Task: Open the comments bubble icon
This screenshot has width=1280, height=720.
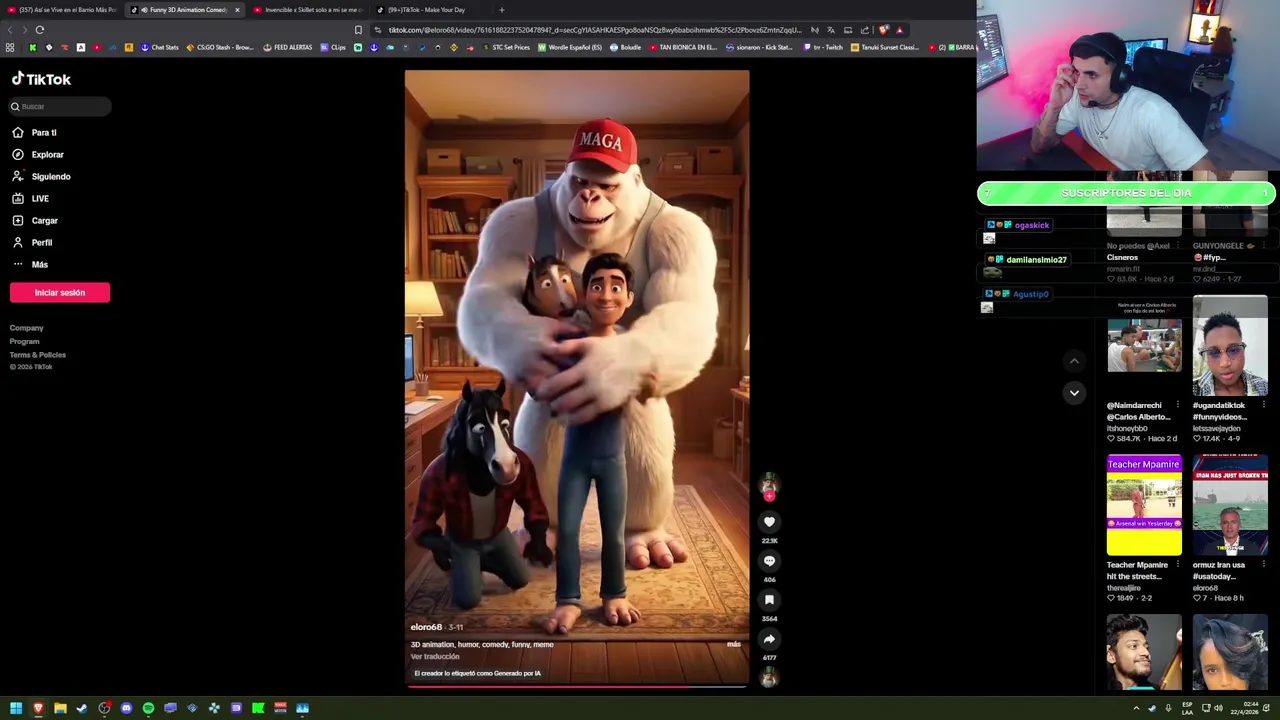Action: 769,560
